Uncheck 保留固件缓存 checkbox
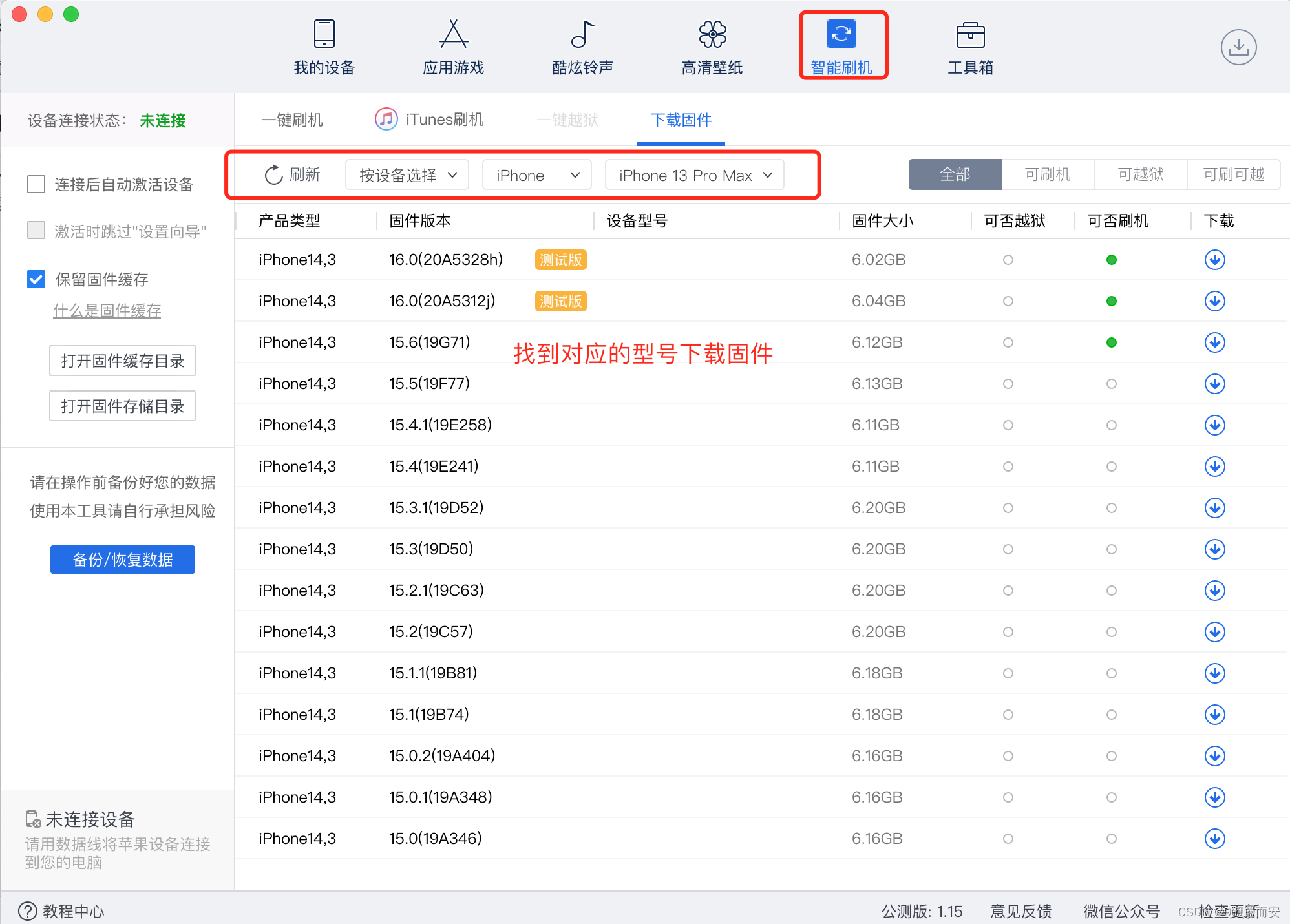The image size is (1290, 924). pyautogui.click(x=36, y=279)
